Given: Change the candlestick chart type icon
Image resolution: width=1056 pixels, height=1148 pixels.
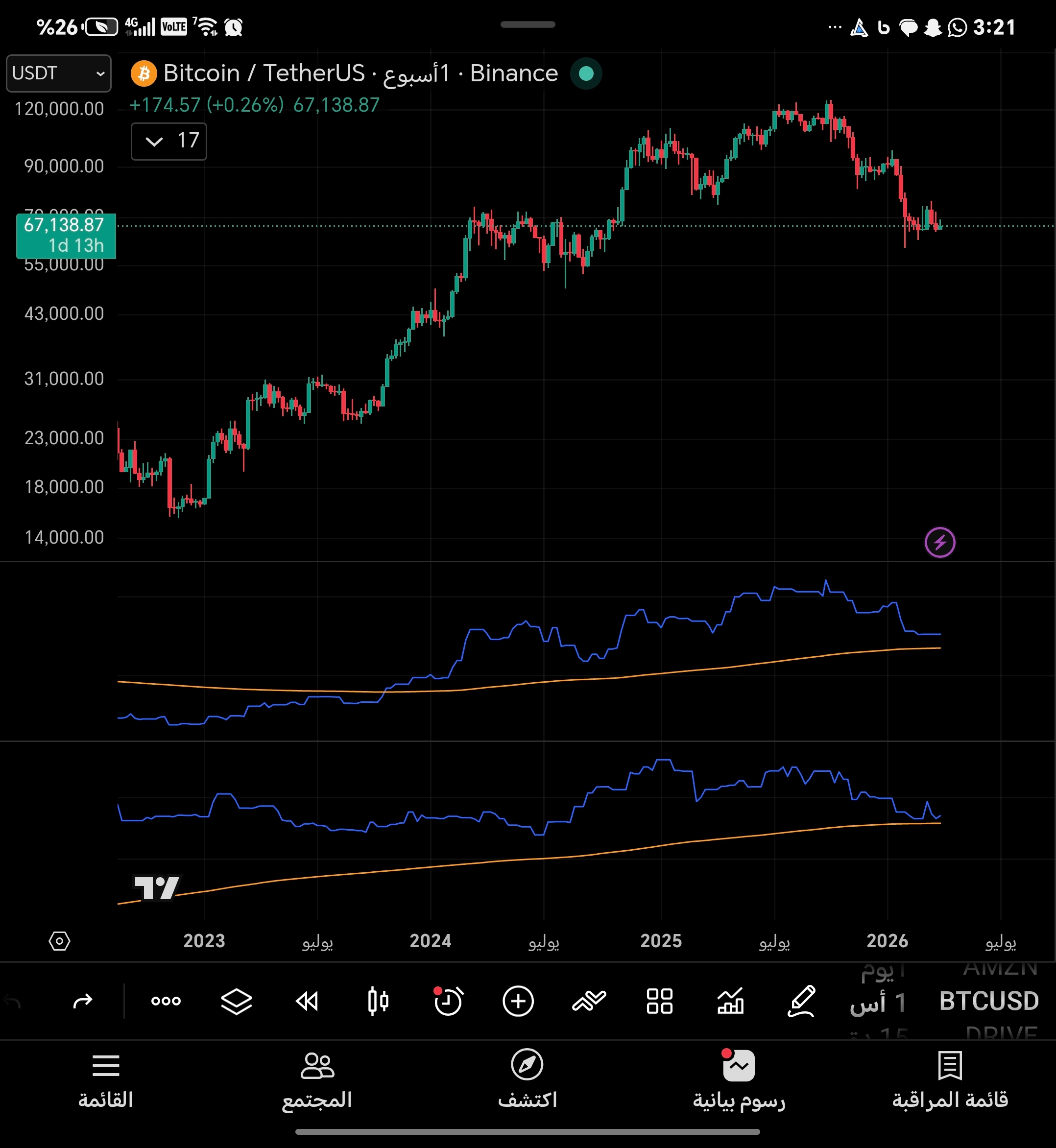Looking at the screenshot, I should [378, 1001].
